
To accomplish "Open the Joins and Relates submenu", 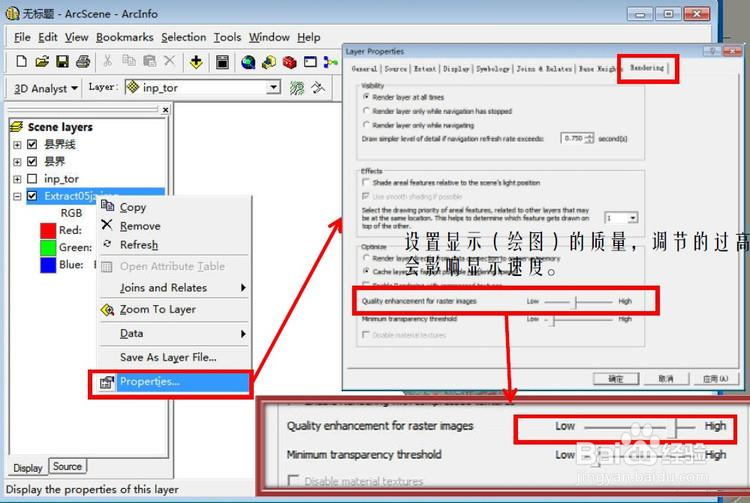I will pyautogui.click(x=174, y=287).
